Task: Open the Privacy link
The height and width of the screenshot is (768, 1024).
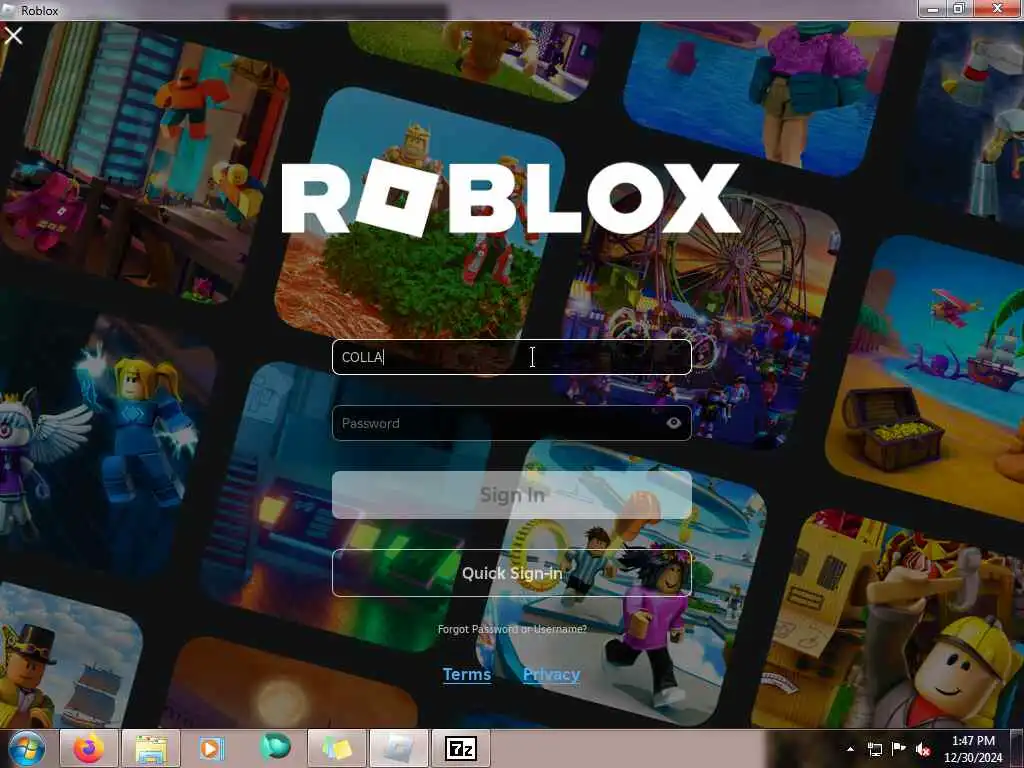Action: (551, 674)
